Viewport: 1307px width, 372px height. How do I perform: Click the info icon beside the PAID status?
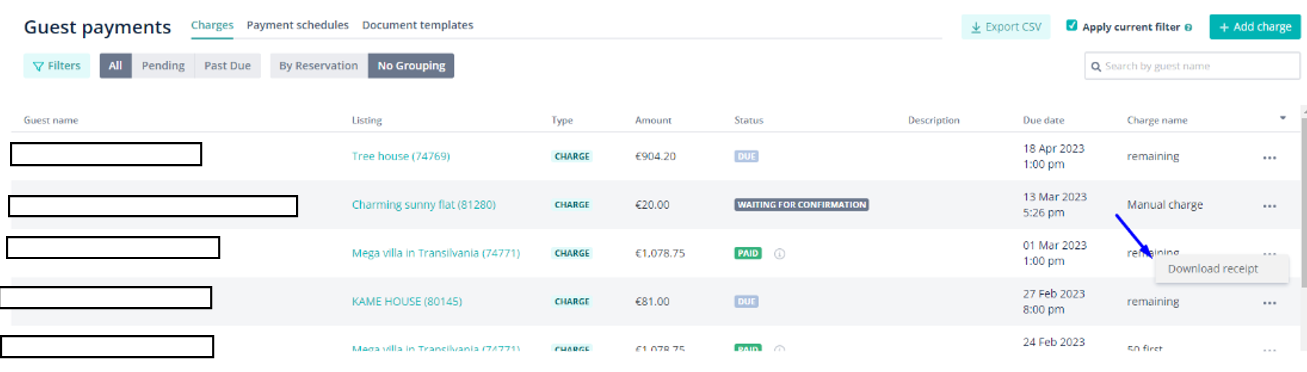coord(779,254)
